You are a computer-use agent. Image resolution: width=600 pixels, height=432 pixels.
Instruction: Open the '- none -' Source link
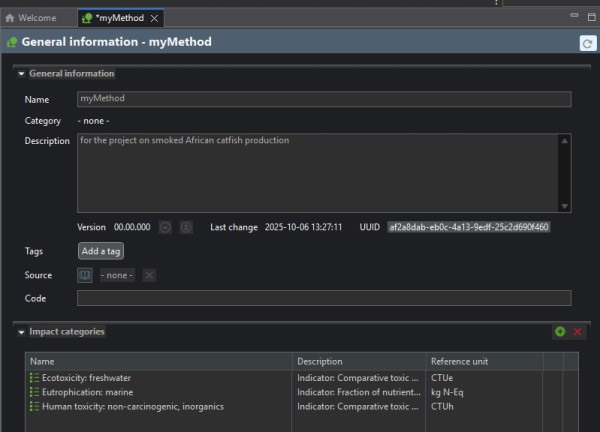point(117,275)
